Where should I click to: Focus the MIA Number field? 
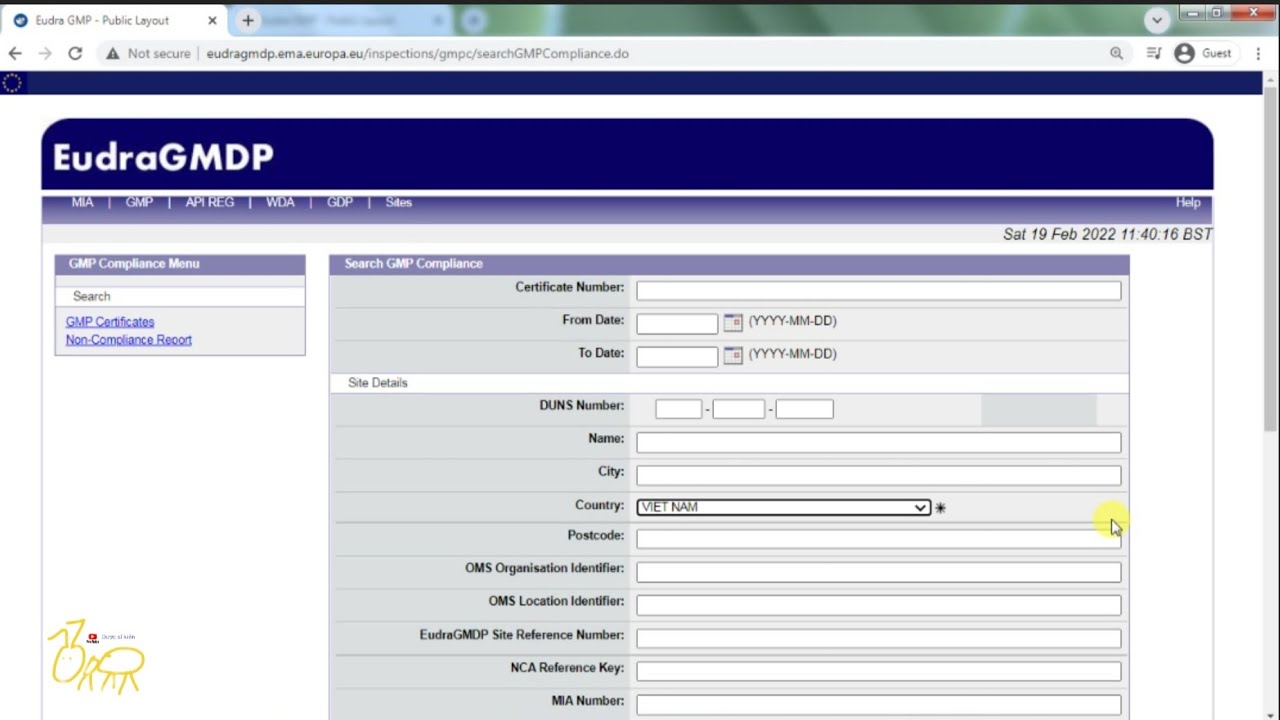click(878, 704)
